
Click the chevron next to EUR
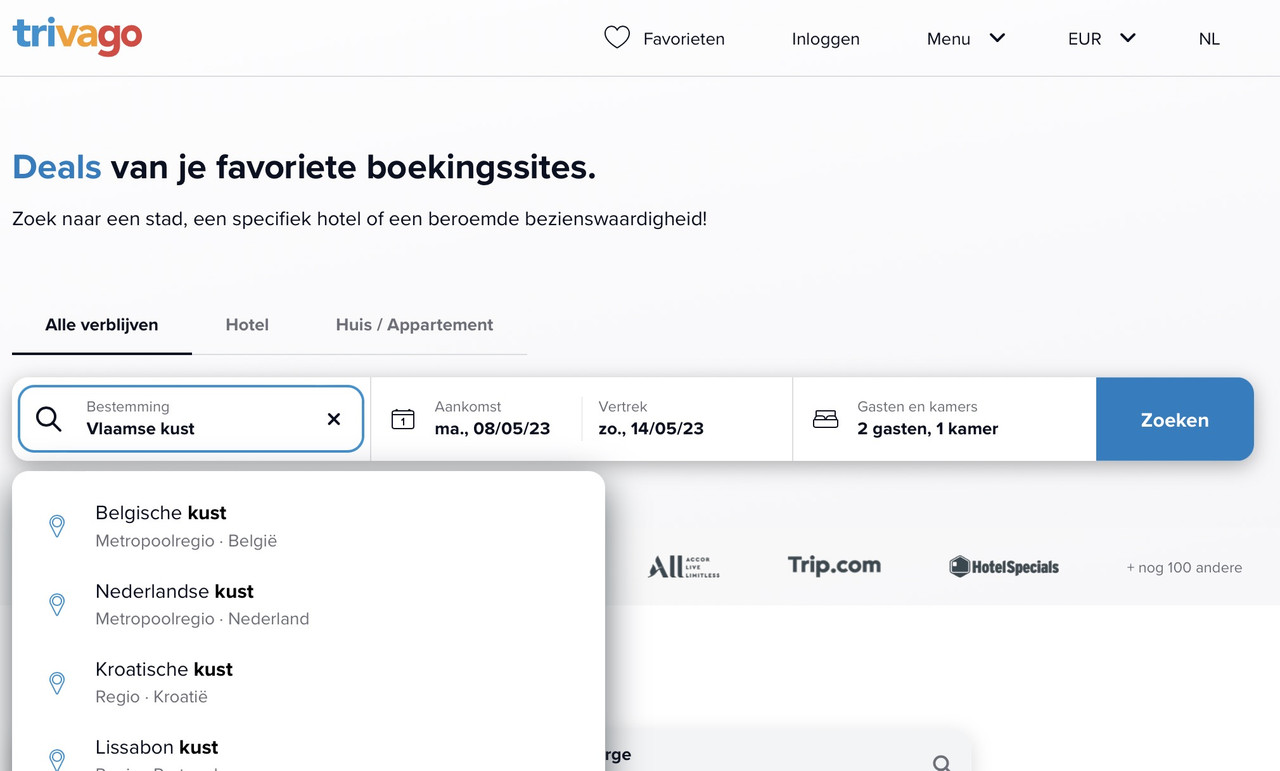click(1128, 38)
